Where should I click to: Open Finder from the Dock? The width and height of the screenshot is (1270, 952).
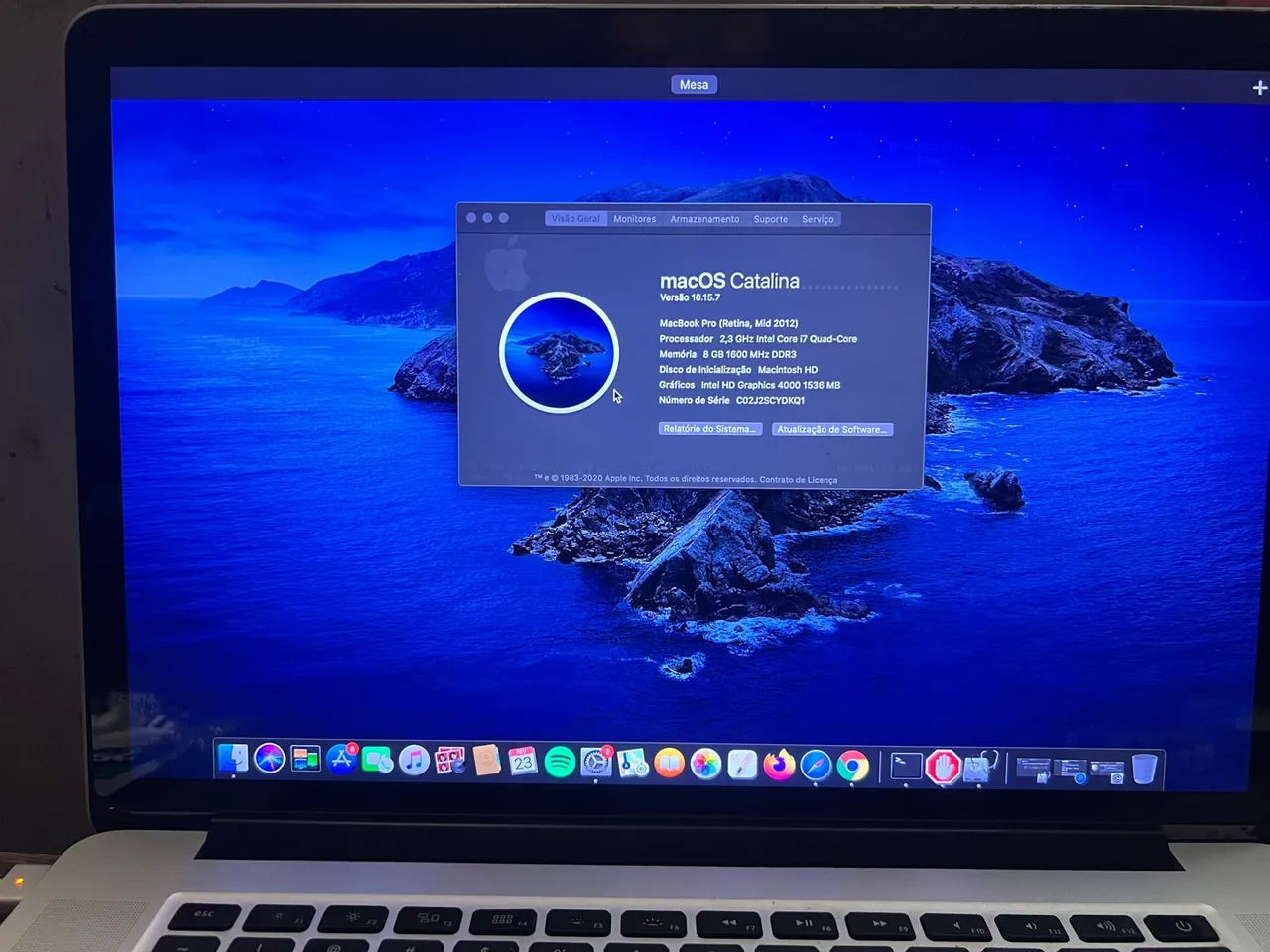pos(233,760)
